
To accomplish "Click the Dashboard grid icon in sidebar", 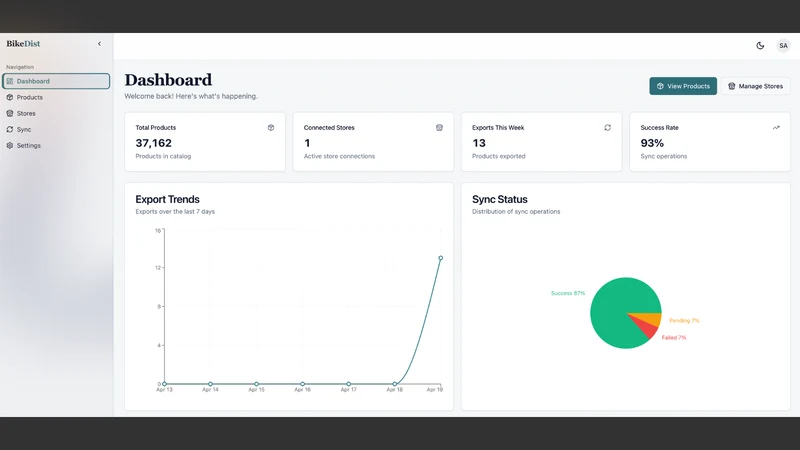I will (x=10, y=81).
